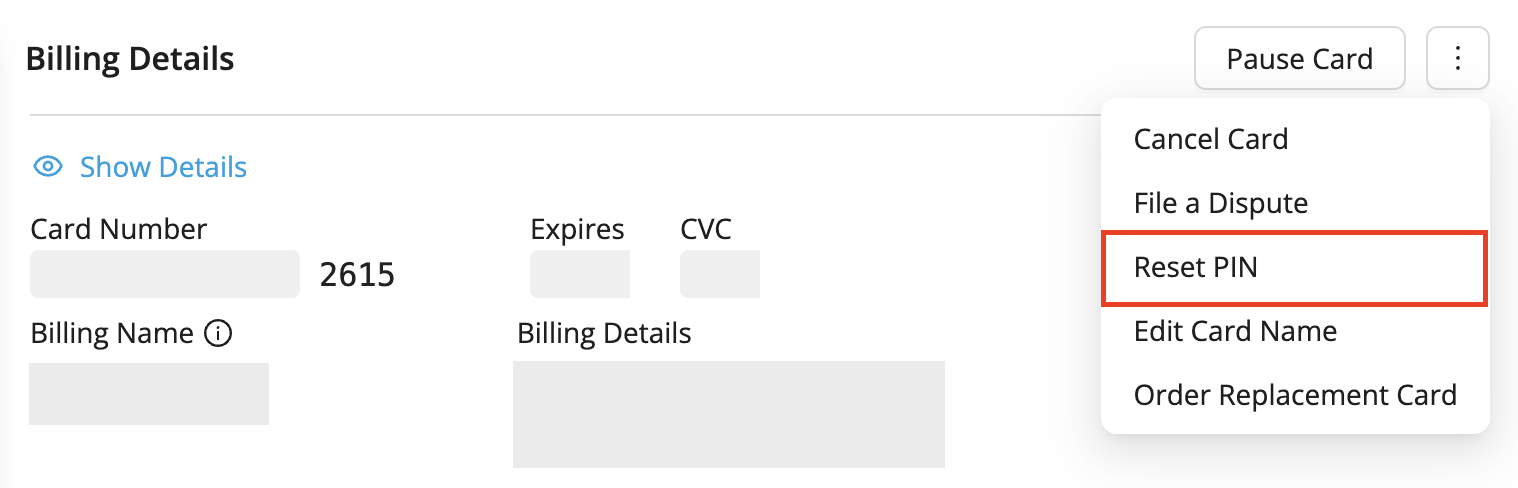This screenshot has height=488, width=1518.
Task: Click the Card Number label
Action: [x=119, y=229]
